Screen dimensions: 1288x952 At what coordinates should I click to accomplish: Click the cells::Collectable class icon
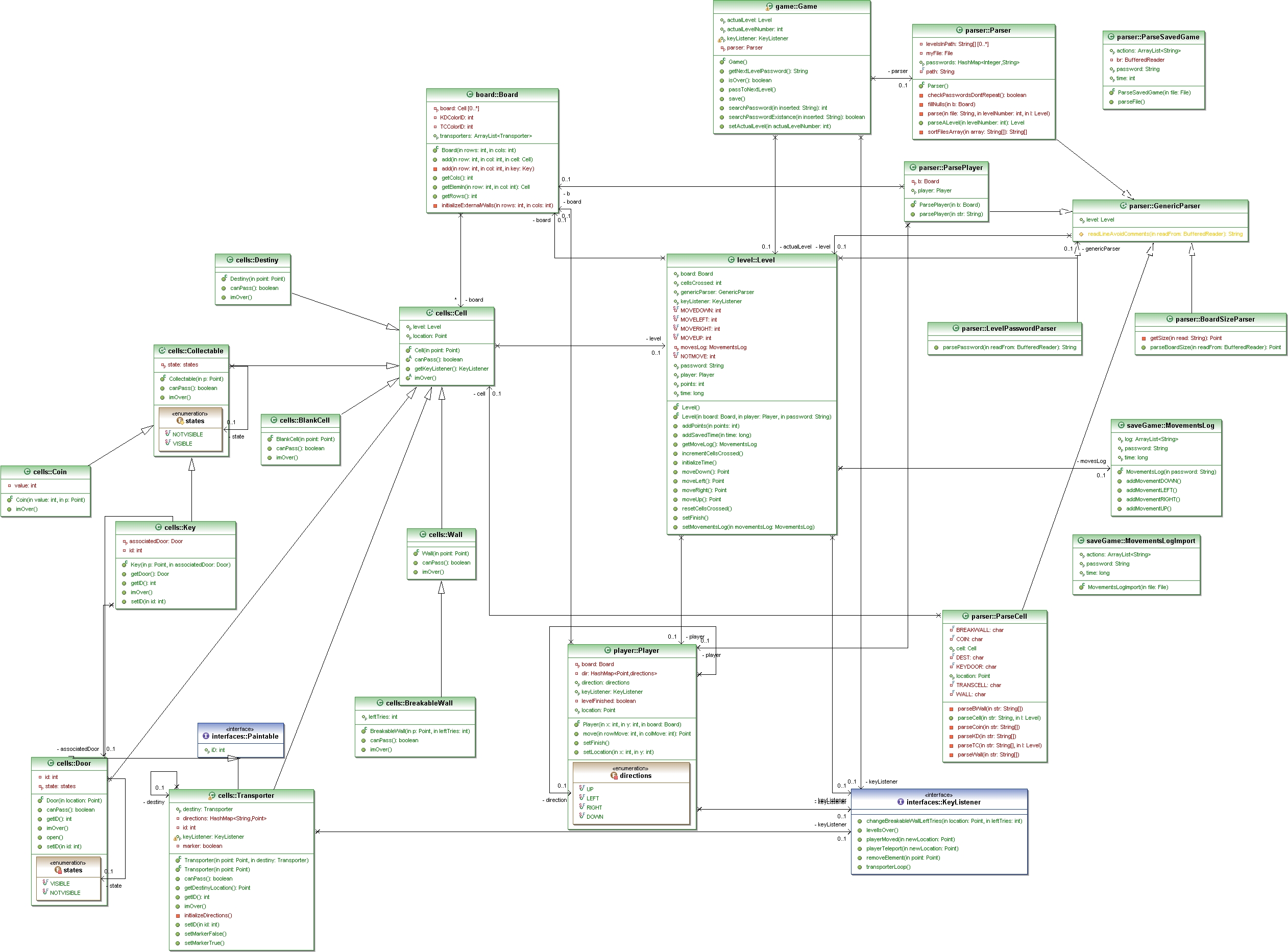(x=162, y=350)
